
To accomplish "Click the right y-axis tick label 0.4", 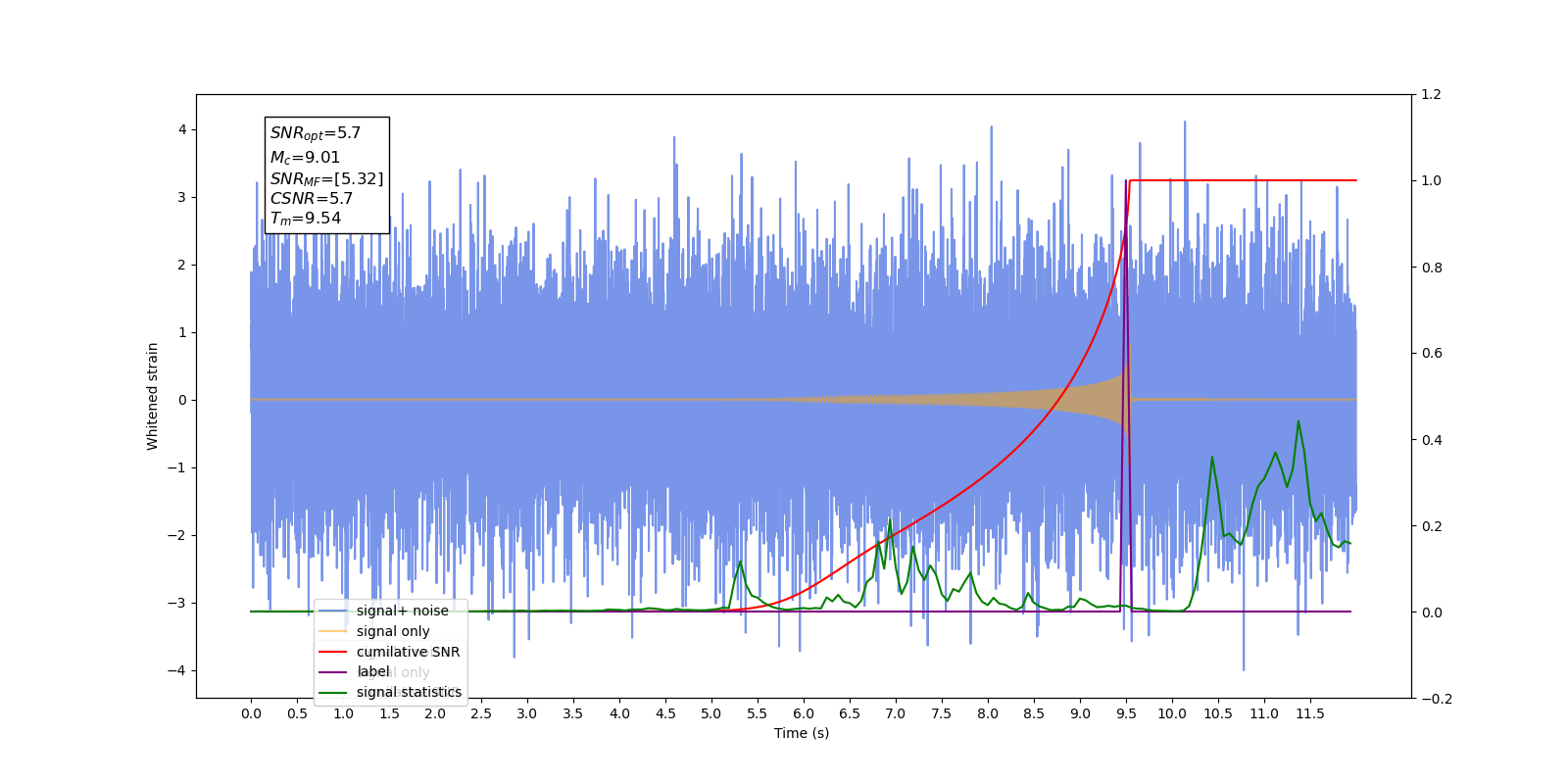I will point(1432,440).
